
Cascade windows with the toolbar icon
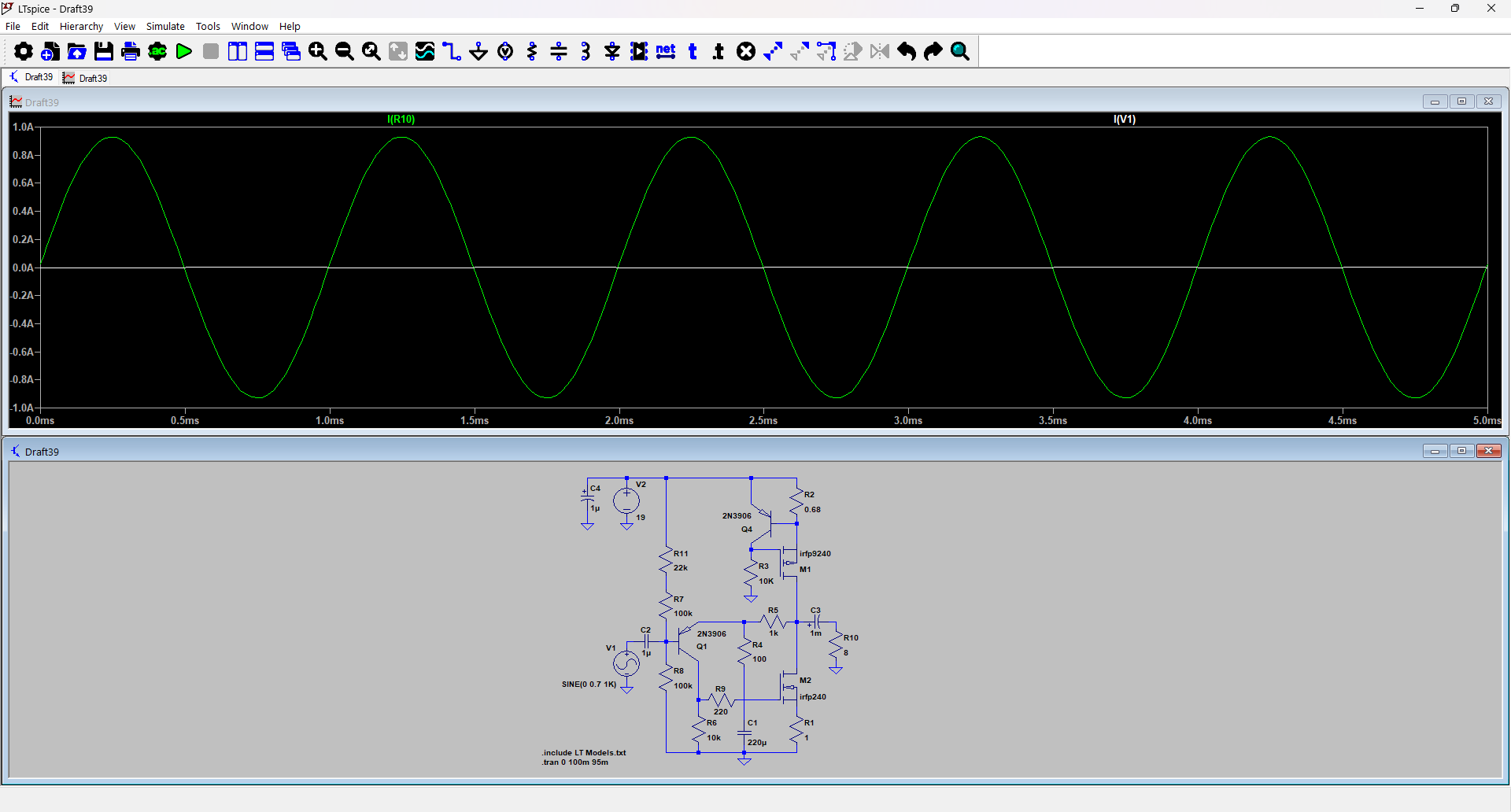[x=291, y=52]
